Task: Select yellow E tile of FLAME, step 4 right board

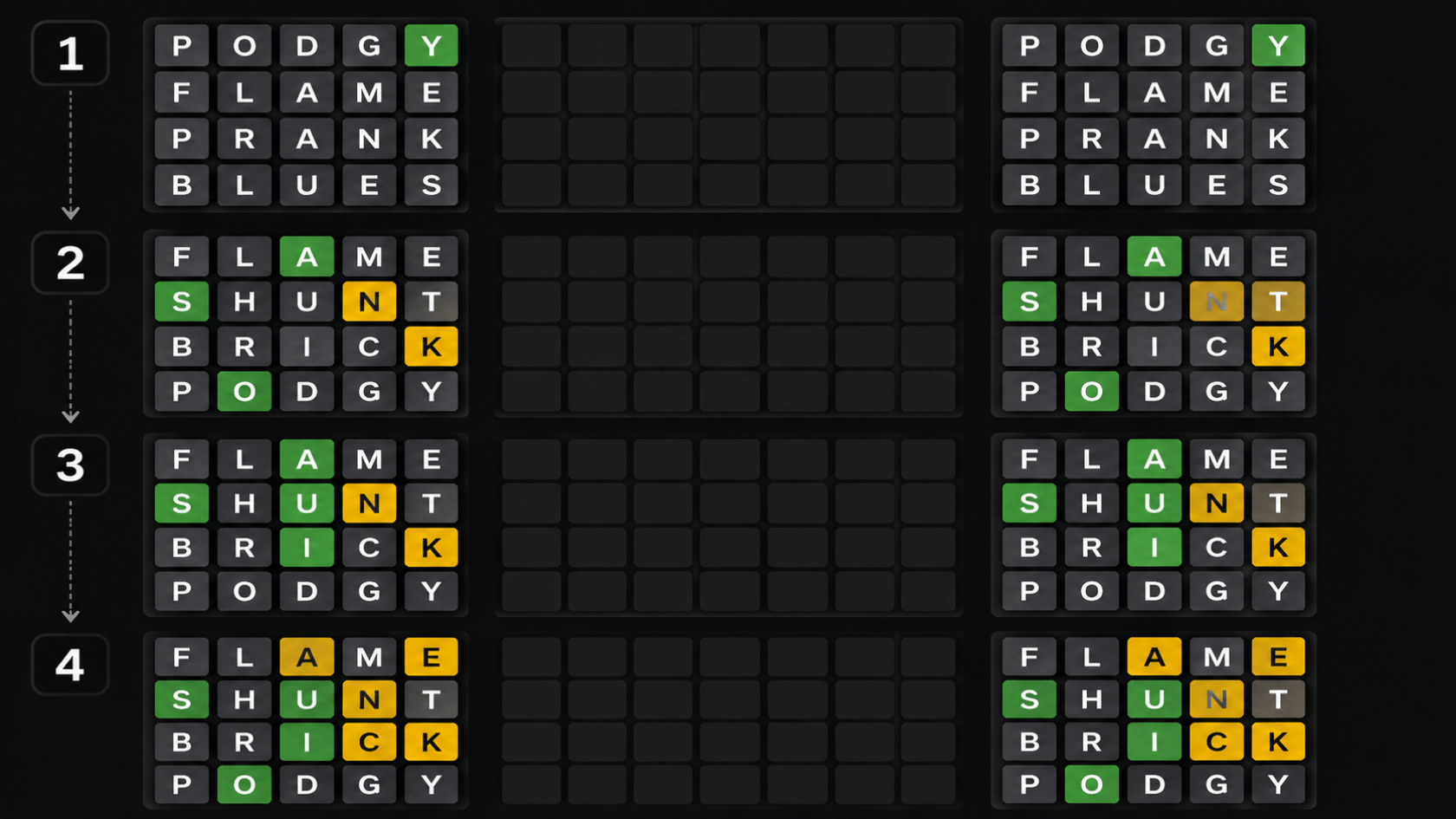Action: pos(1278,658)
